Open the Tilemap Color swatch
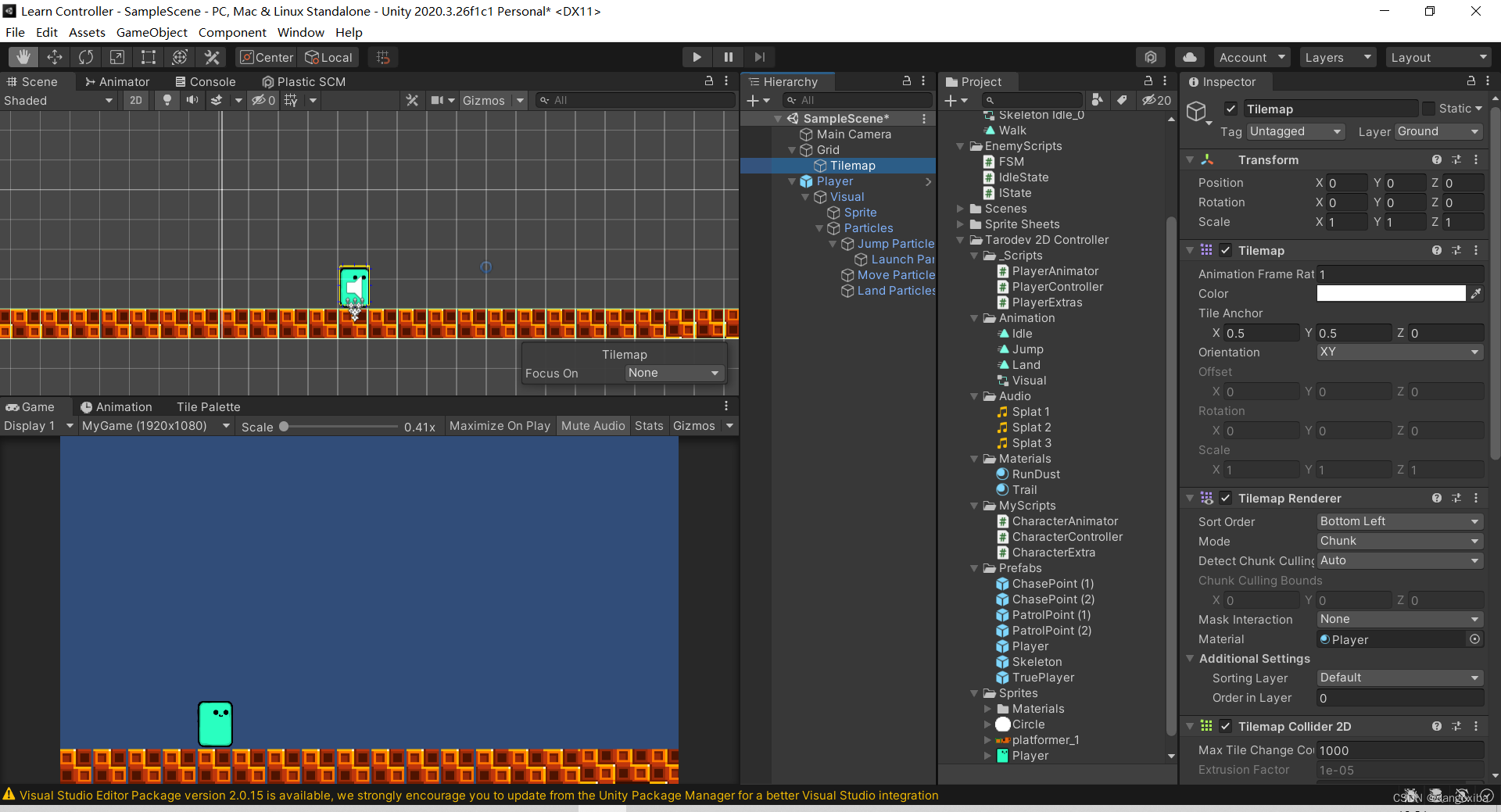 [x=1391, y=293]
